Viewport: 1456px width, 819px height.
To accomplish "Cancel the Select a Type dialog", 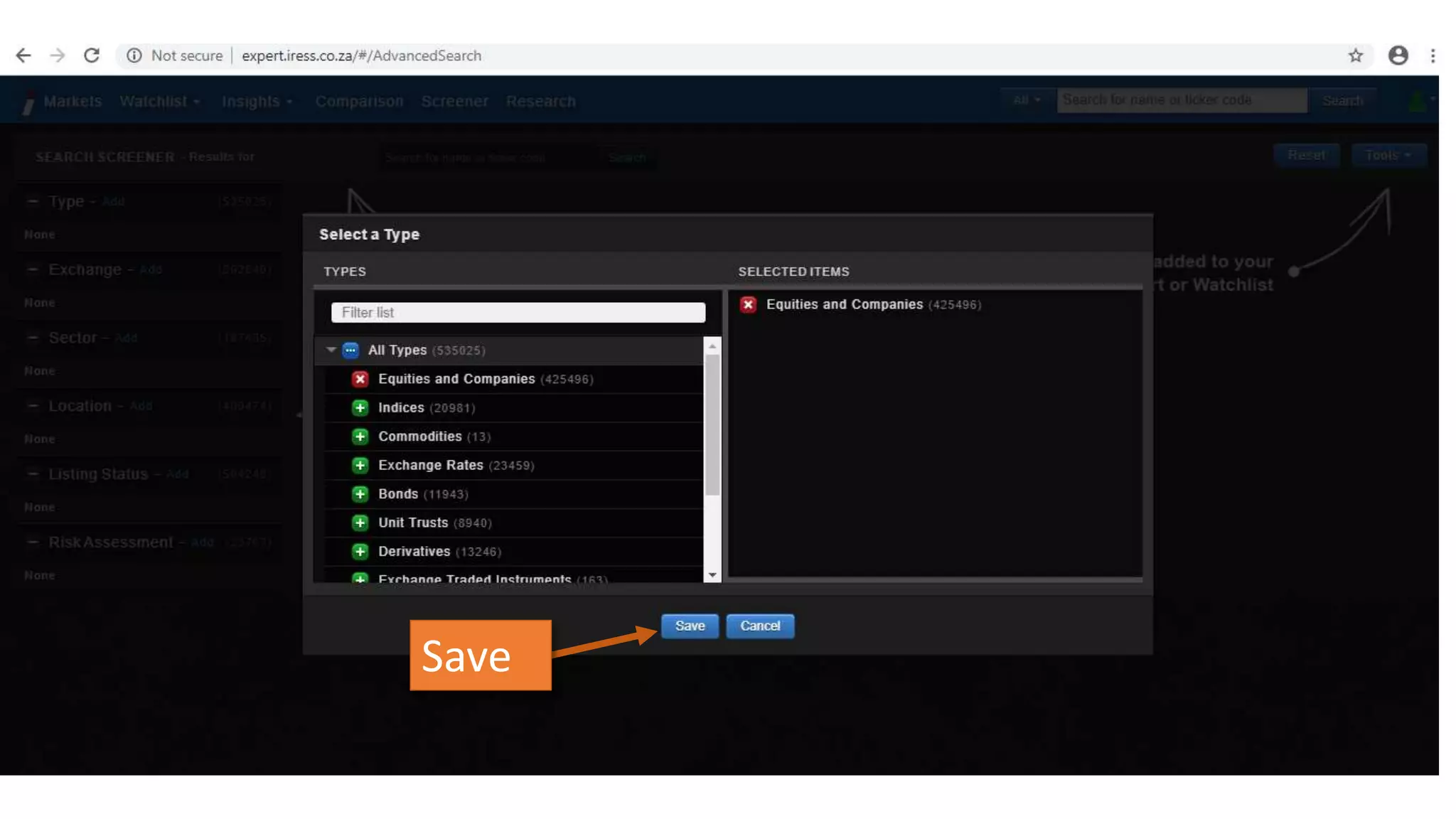I will click(x=759, y=626).
